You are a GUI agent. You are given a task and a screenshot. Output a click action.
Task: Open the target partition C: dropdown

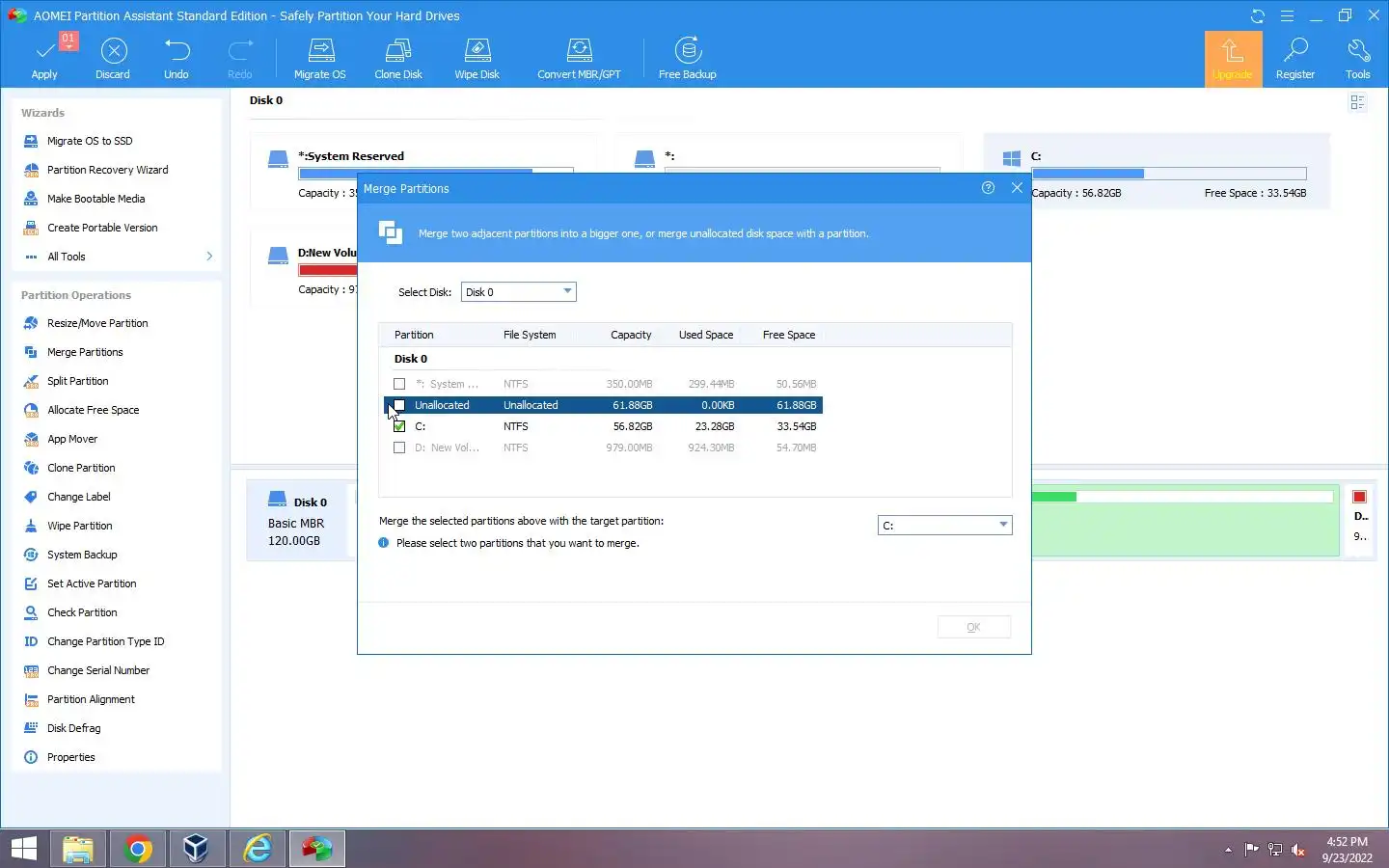pos(945,525)
